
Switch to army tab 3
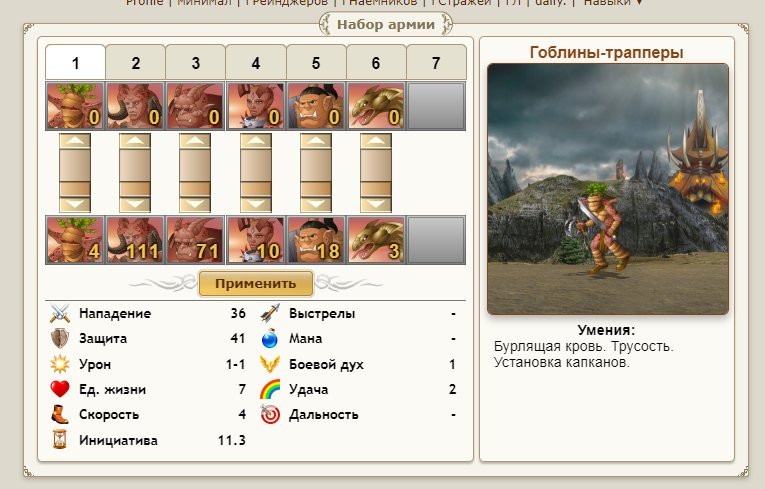point(196,62)
